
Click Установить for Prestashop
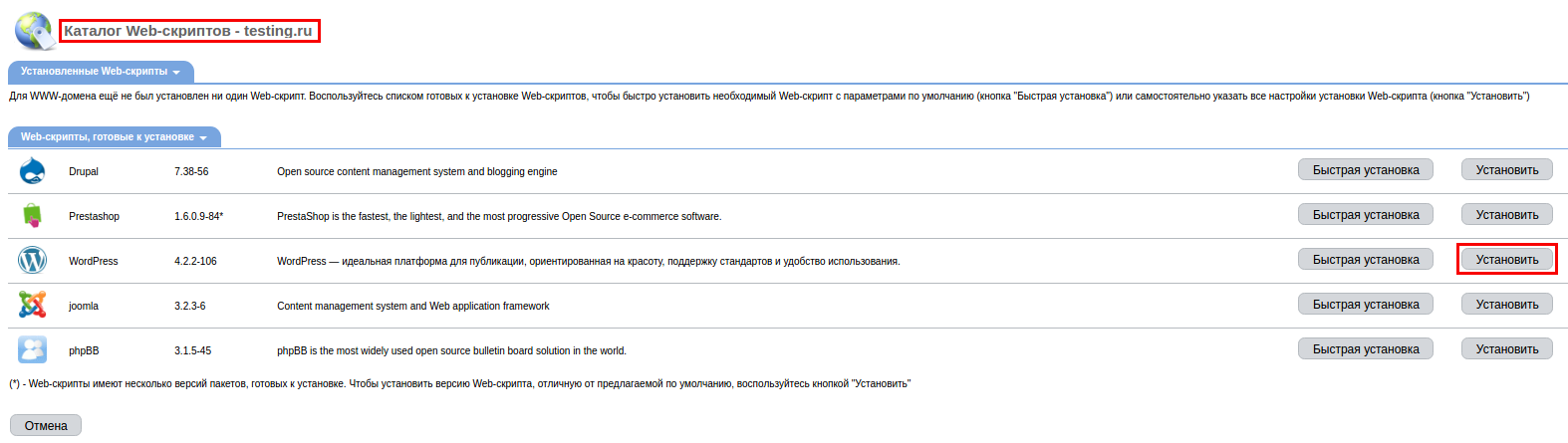point(1506,215)
